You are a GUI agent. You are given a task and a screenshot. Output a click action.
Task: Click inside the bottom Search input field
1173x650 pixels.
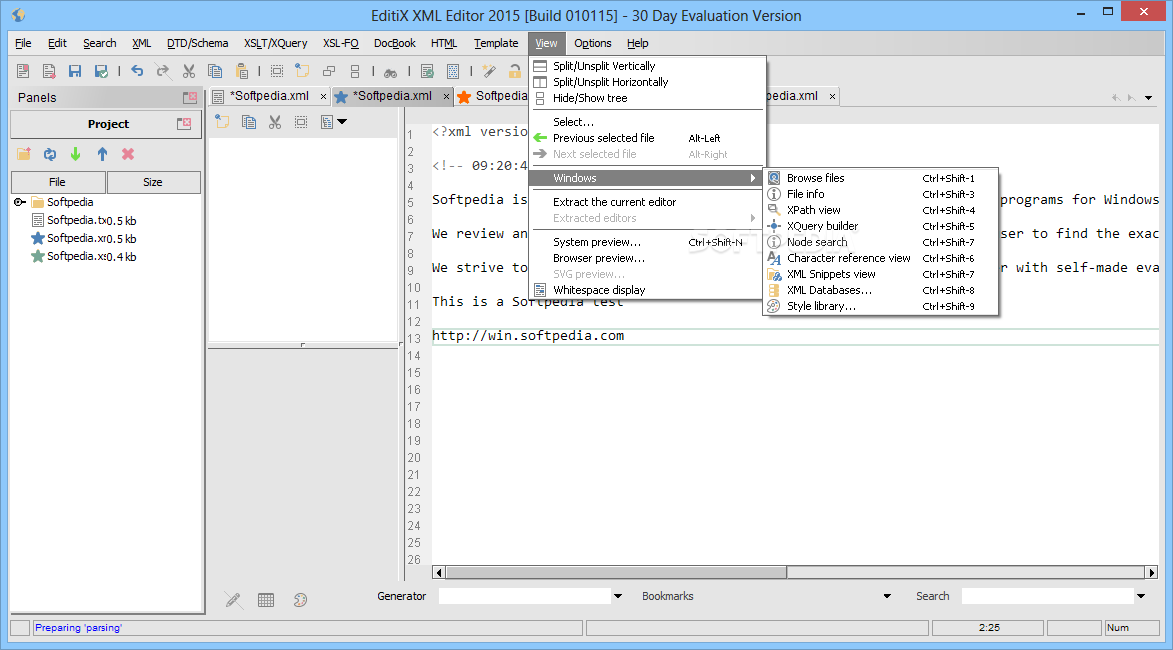pyautogui.click(x=1047, y=596)
